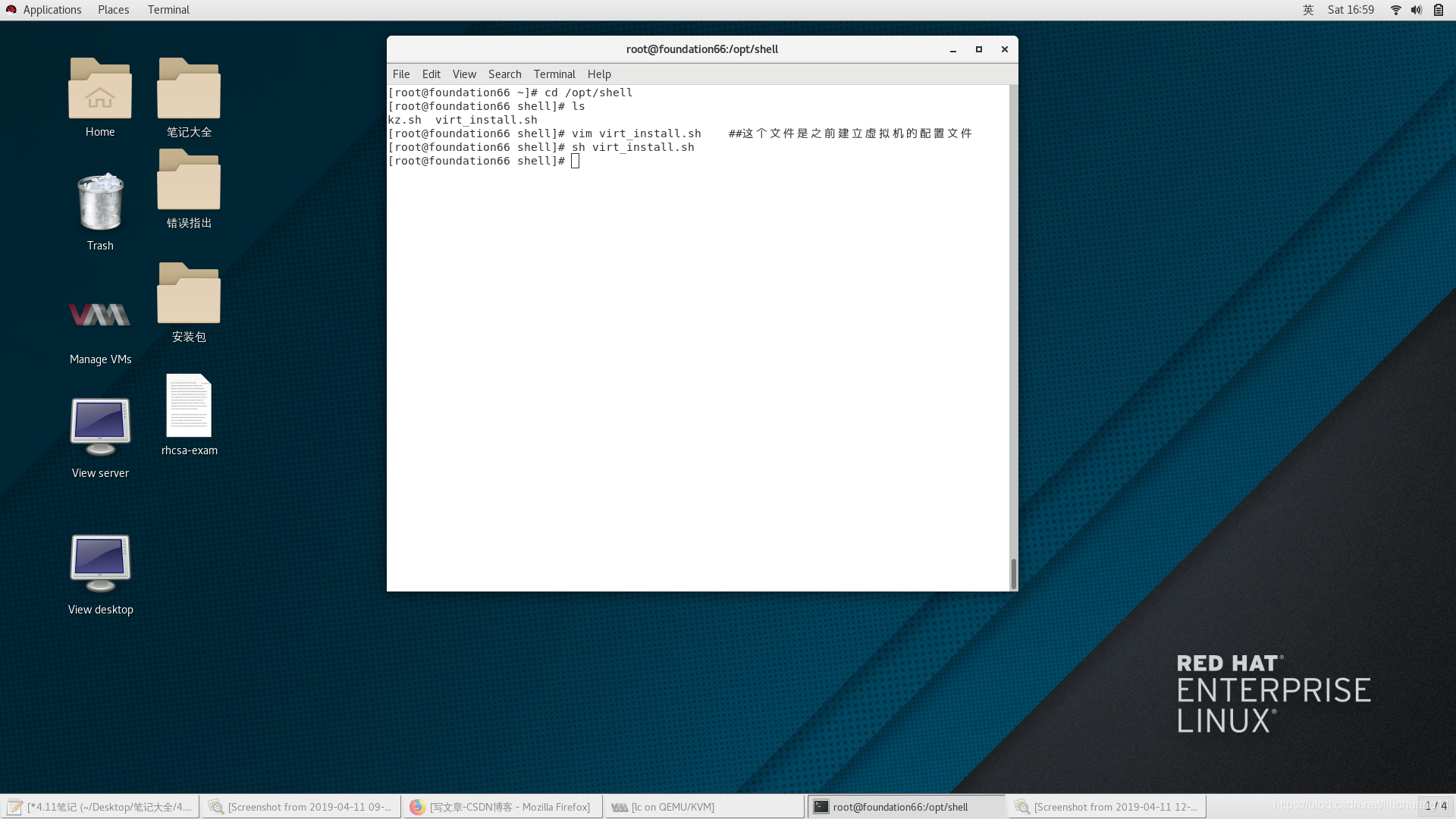Screen dimensions: 1456x819
Task: Open the terminal's File menu
Action: [400, 74]
